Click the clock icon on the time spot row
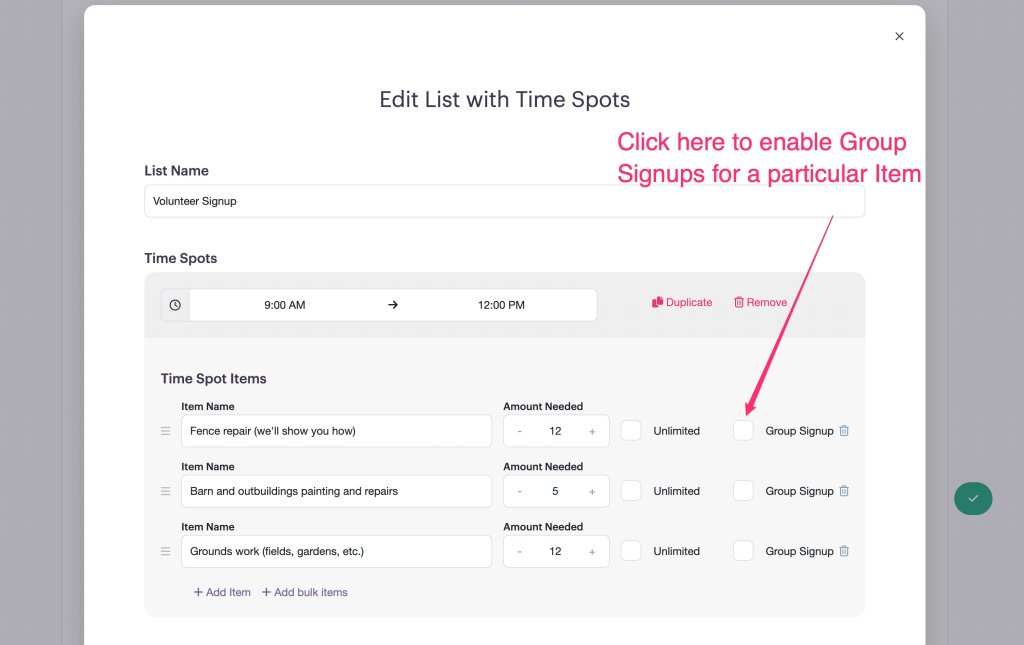The height and width of the screenshot is (645, 1024). tap(175, 304)
